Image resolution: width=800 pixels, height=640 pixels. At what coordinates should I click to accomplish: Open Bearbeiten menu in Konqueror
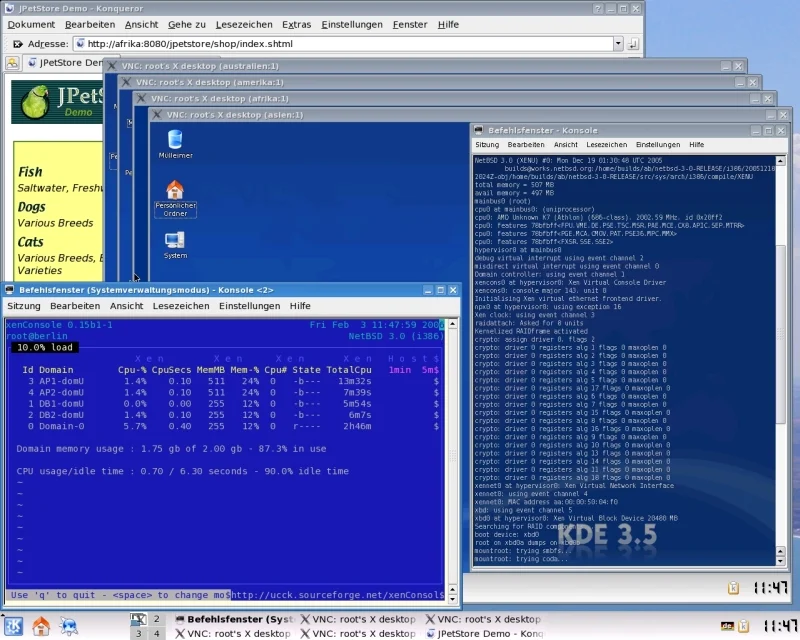click(90, 24)
